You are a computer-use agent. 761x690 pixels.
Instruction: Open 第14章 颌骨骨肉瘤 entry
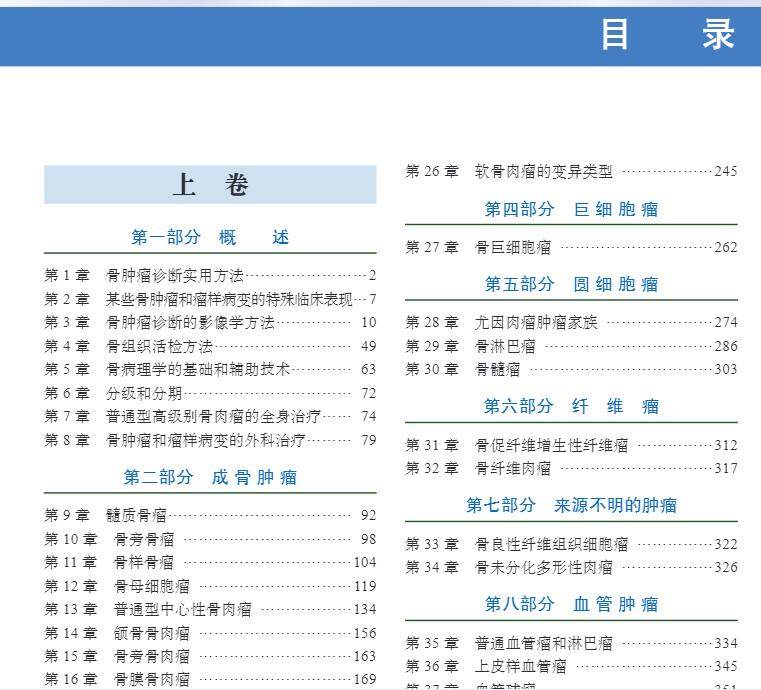(210, 633)
